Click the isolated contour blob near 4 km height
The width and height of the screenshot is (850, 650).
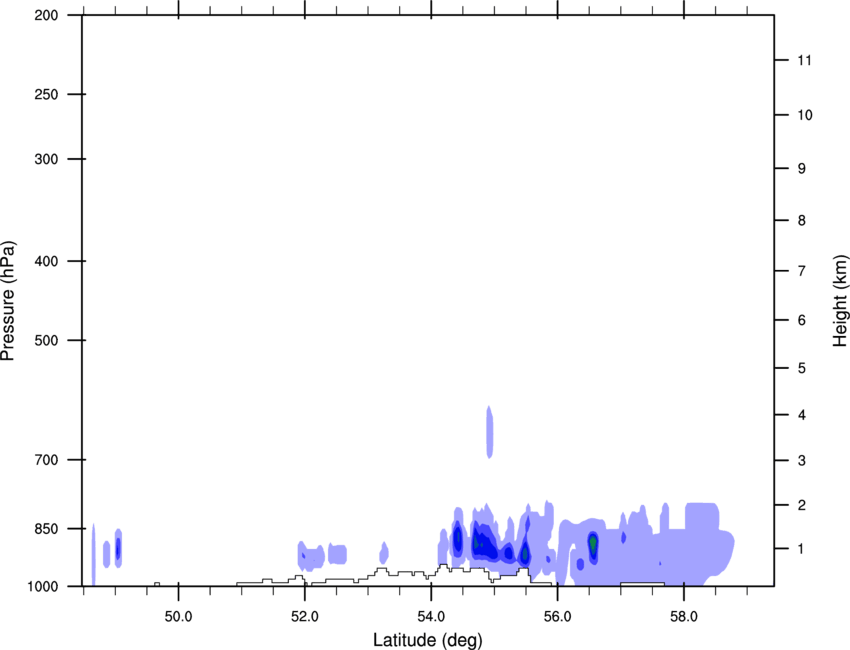490,432
